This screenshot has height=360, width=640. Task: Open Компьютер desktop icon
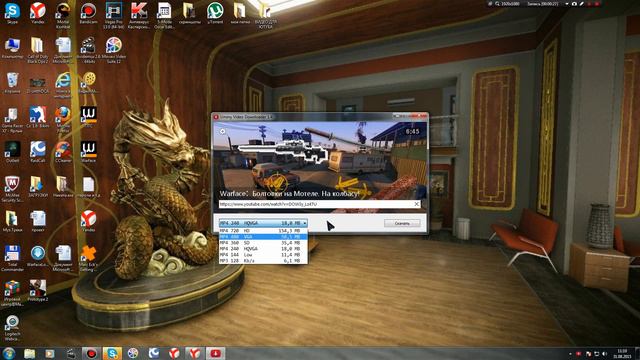12,48
